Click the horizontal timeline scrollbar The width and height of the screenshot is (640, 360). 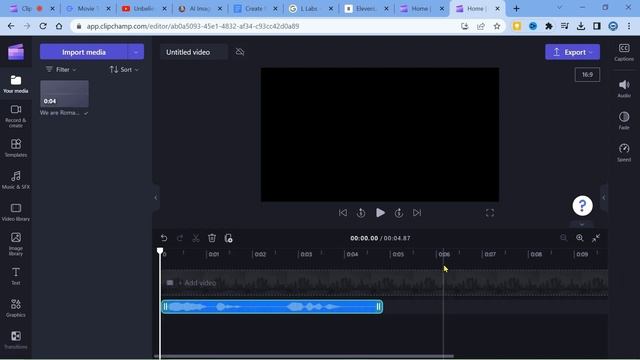[304, 356]
